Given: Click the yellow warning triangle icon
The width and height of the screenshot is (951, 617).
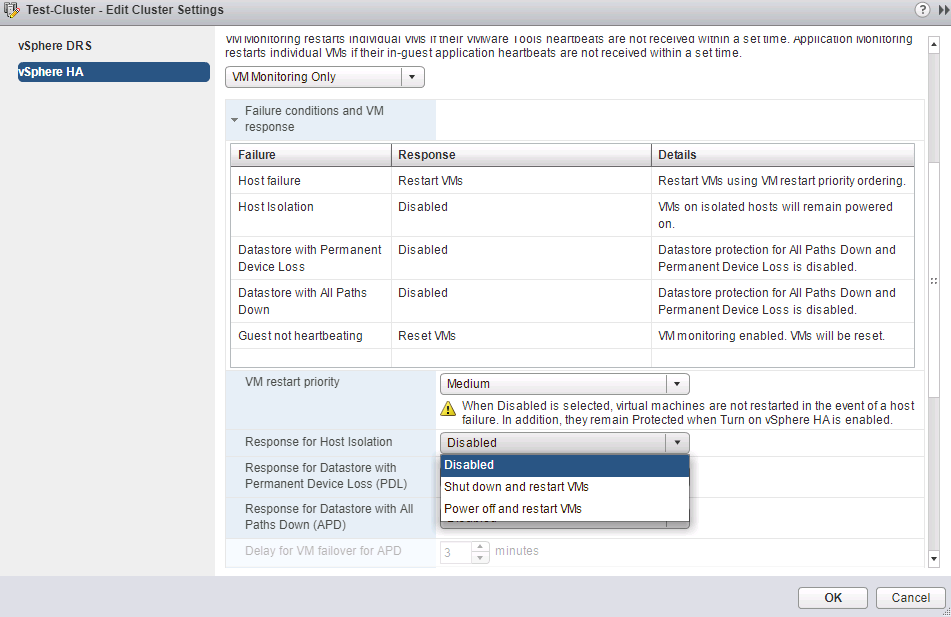Looking at the screenshot, I should (x=448, y=408).
